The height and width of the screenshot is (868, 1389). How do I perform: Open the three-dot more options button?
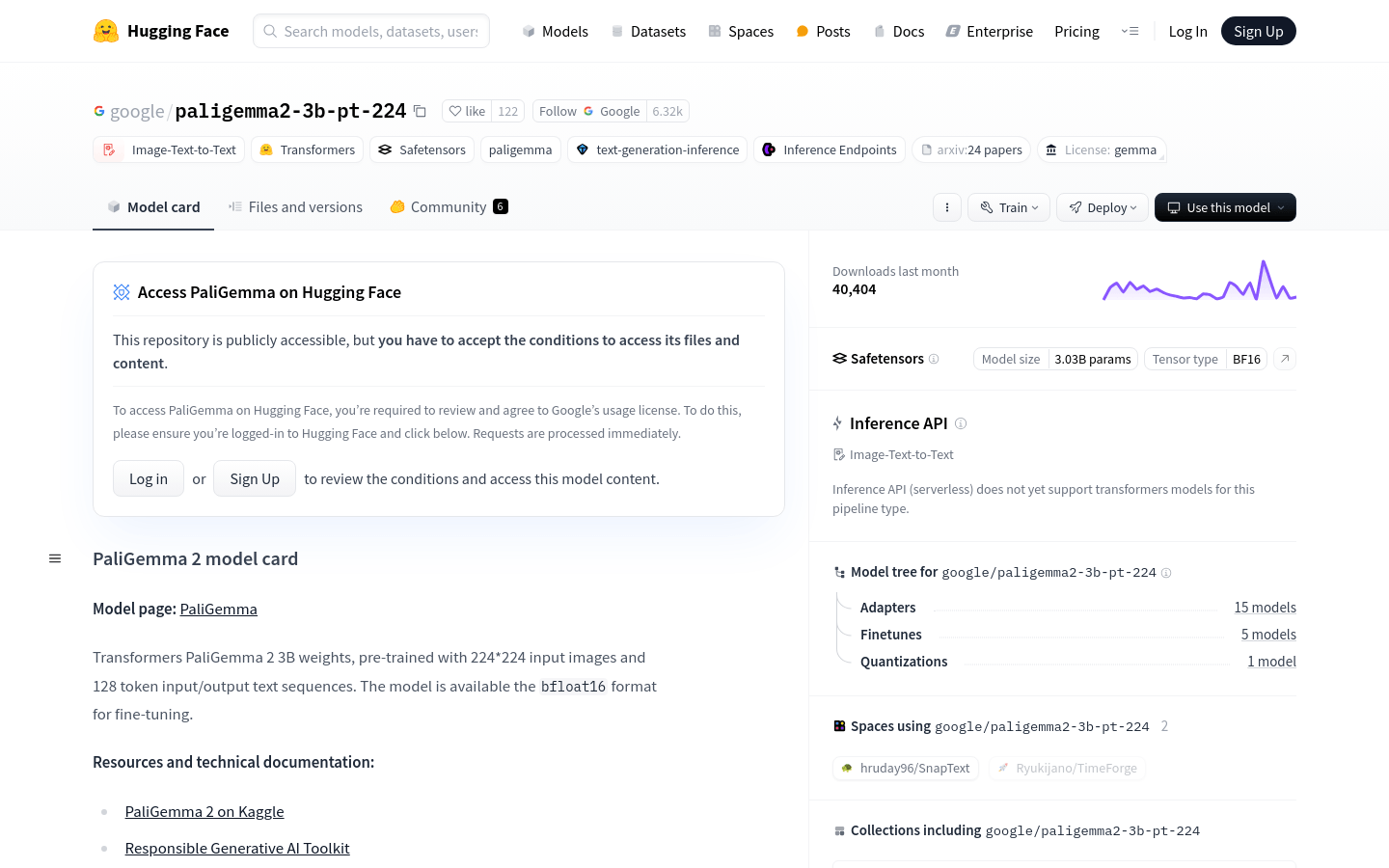click(x=947, y=207)
